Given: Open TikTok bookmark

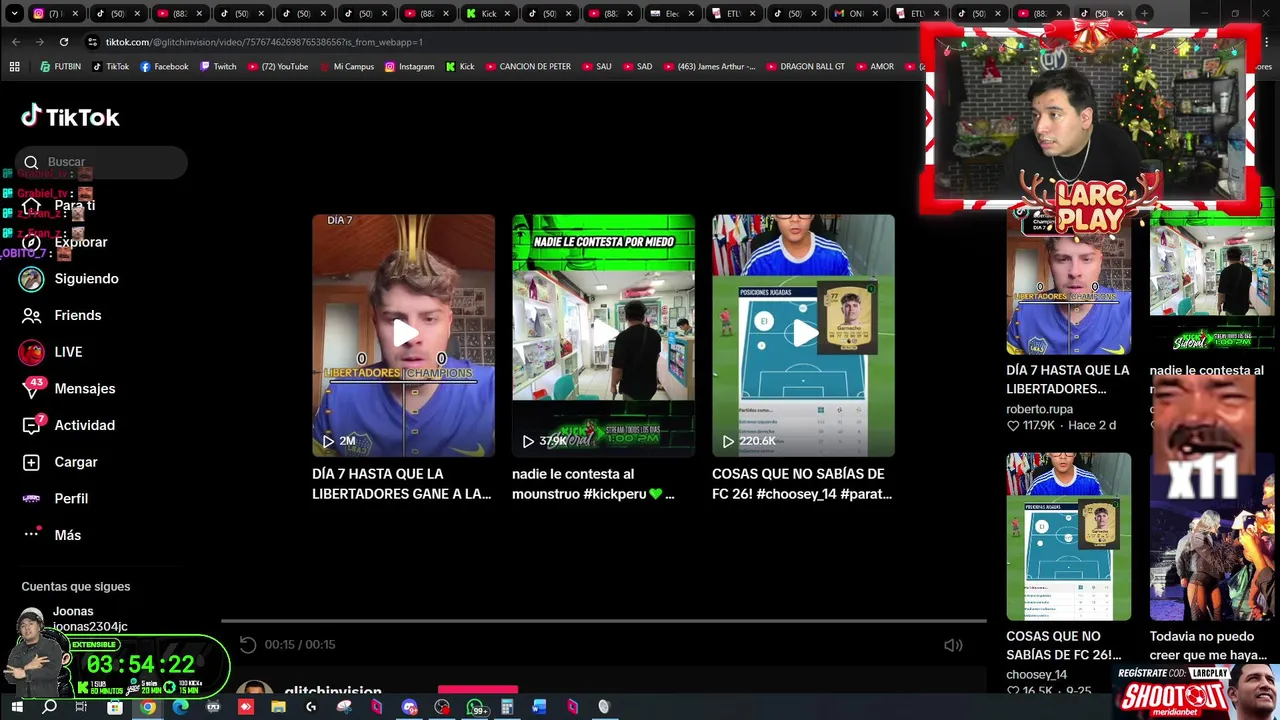Looking at the screenshot, I should [x=111, y=67].
